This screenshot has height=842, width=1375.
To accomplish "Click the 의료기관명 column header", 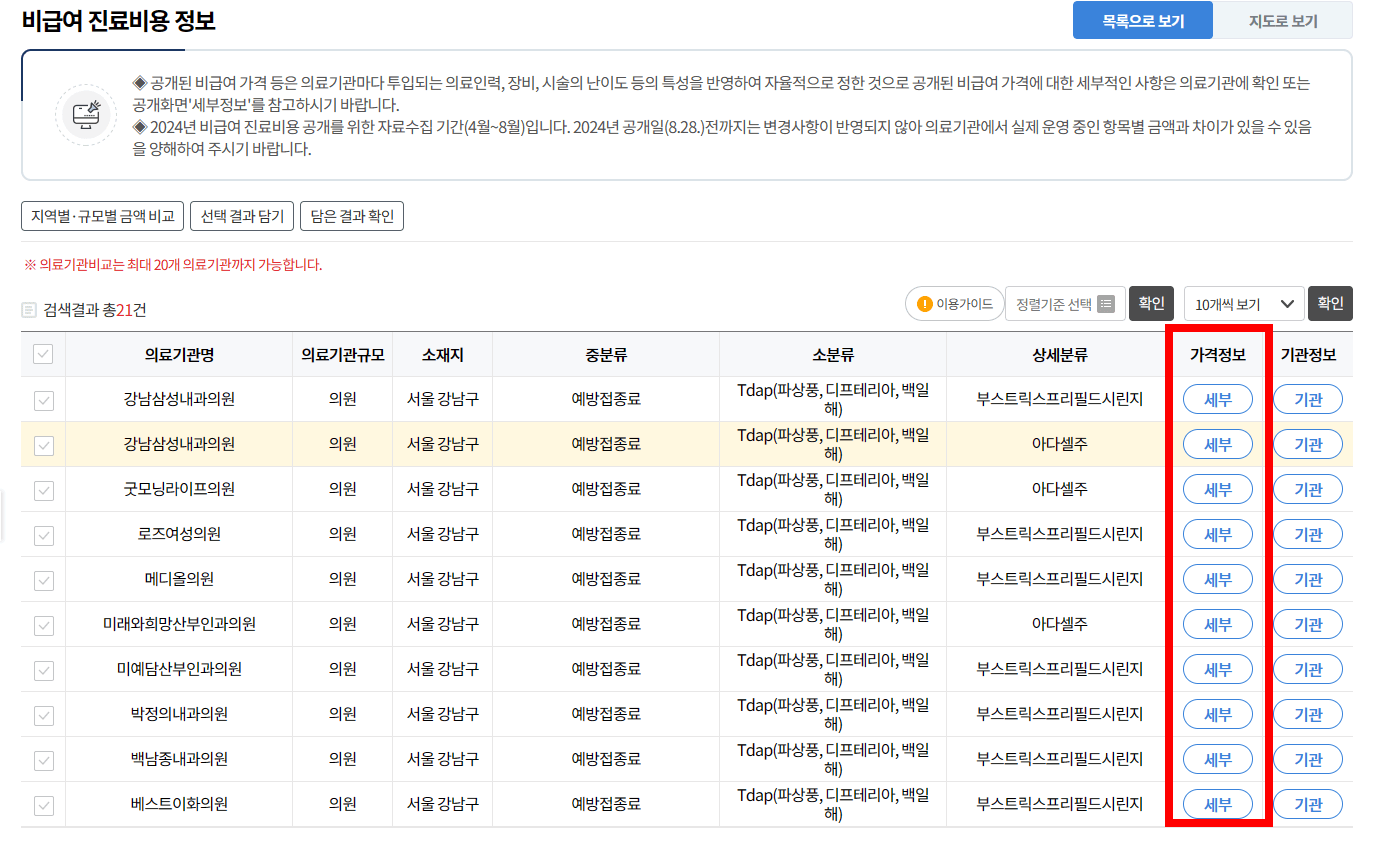I will tap(179, 354).
